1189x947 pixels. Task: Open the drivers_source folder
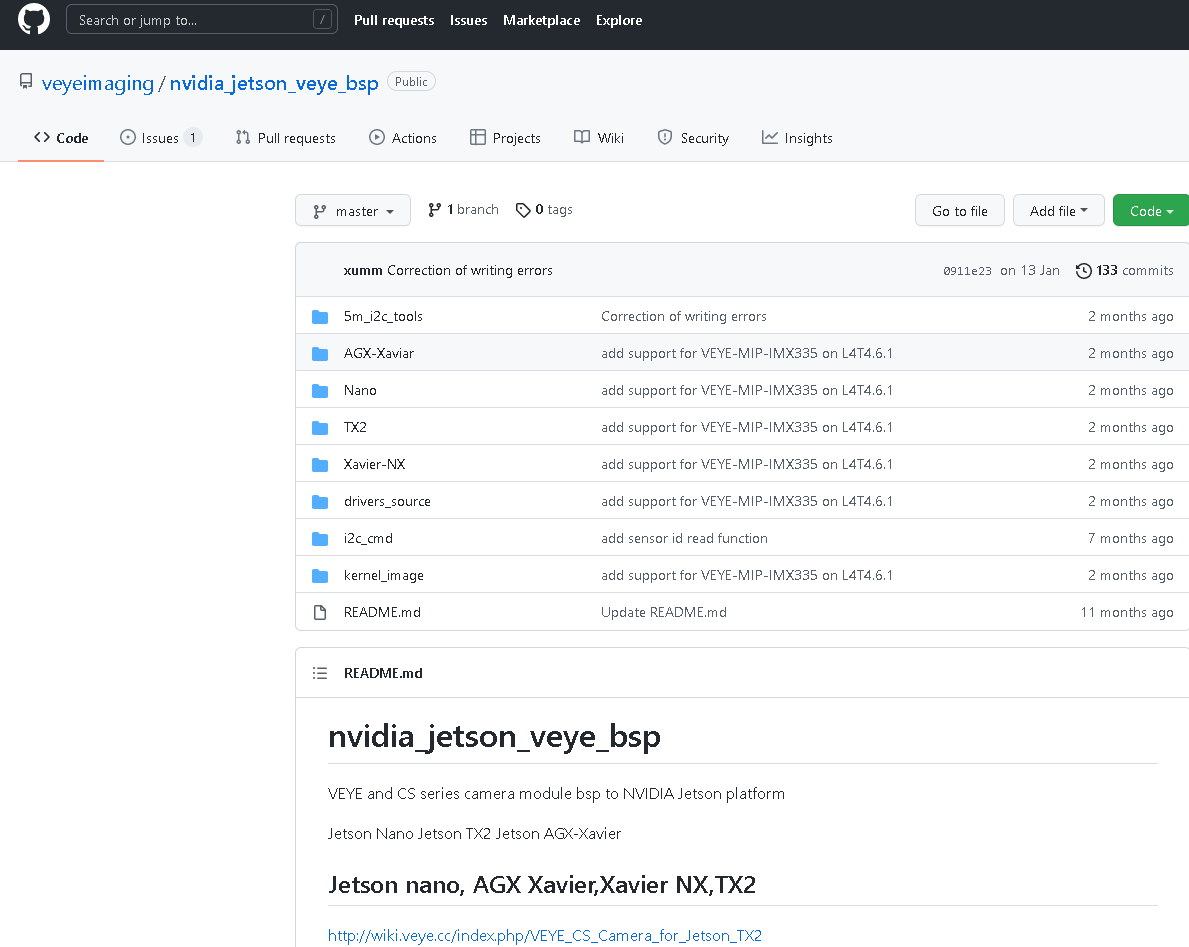(x=387, y=501)
